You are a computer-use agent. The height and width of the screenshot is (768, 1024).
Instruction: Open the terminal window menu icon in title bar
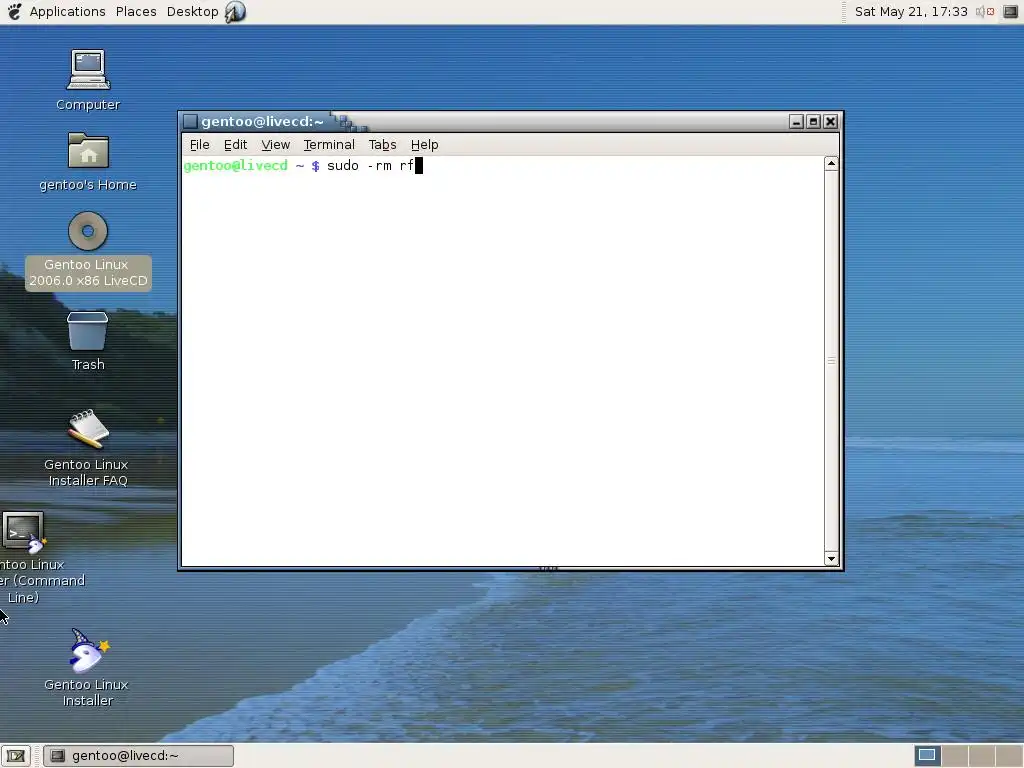[x=190, y=121]
